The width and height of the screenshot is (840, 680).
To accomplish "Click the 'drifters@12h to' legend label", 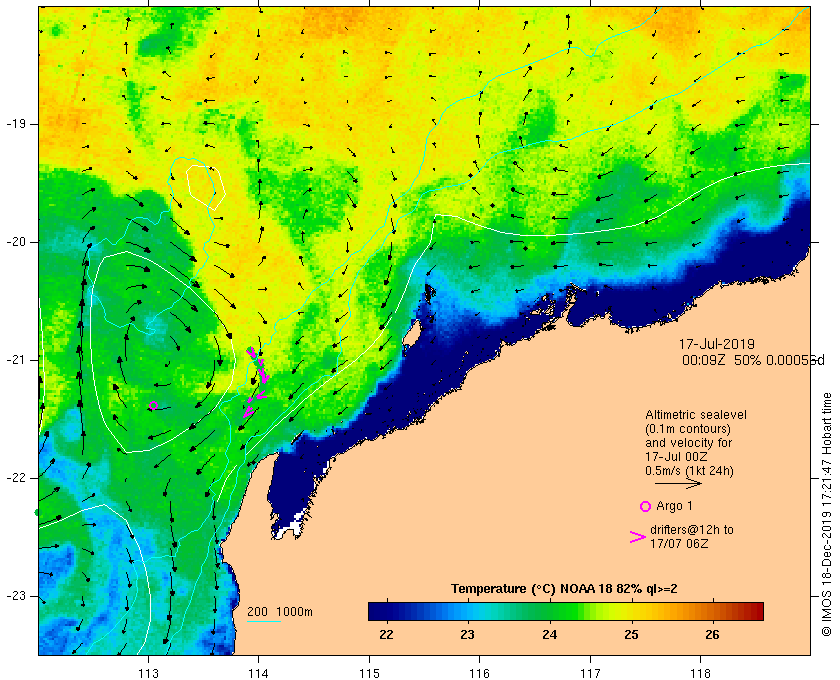I will (x=692, y=529).
